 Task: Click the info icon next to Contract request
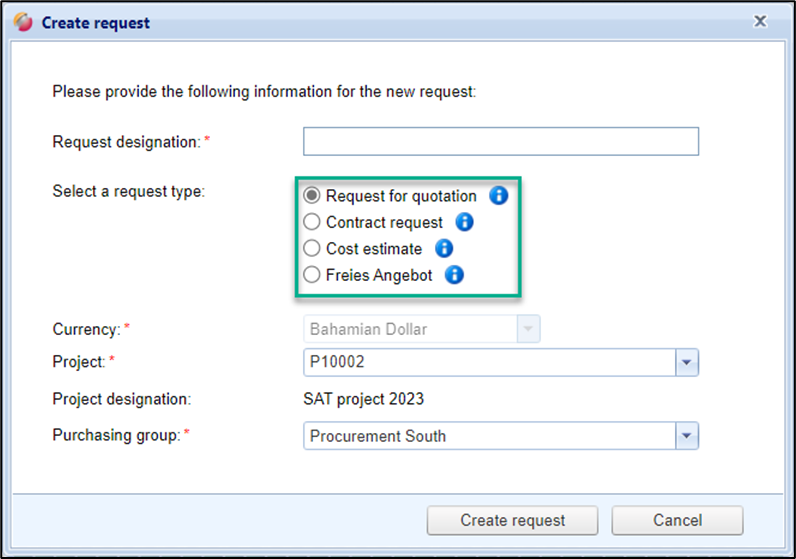(464, 222)
